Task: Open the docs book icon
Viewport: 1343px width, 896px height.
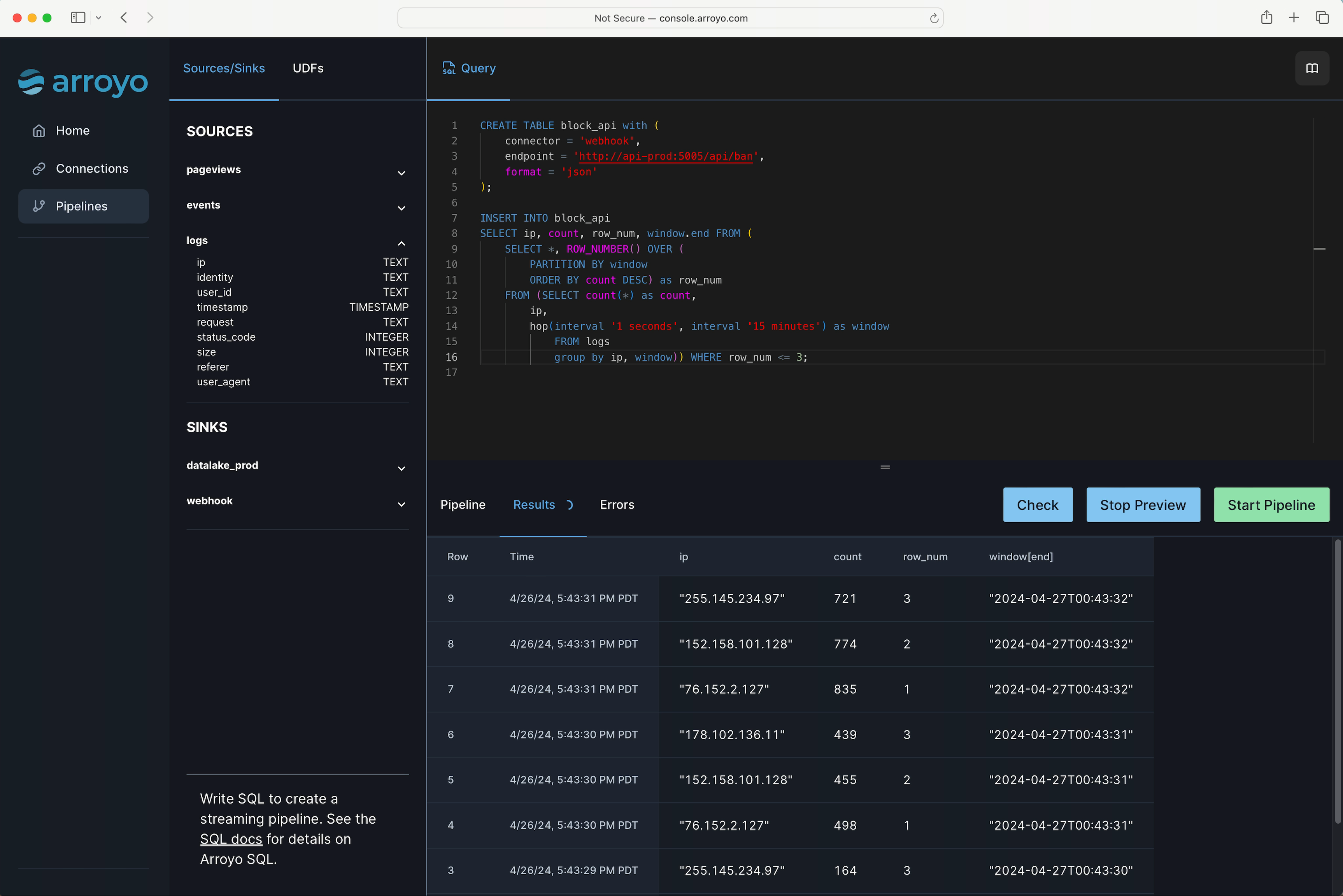Action: 1312,68
